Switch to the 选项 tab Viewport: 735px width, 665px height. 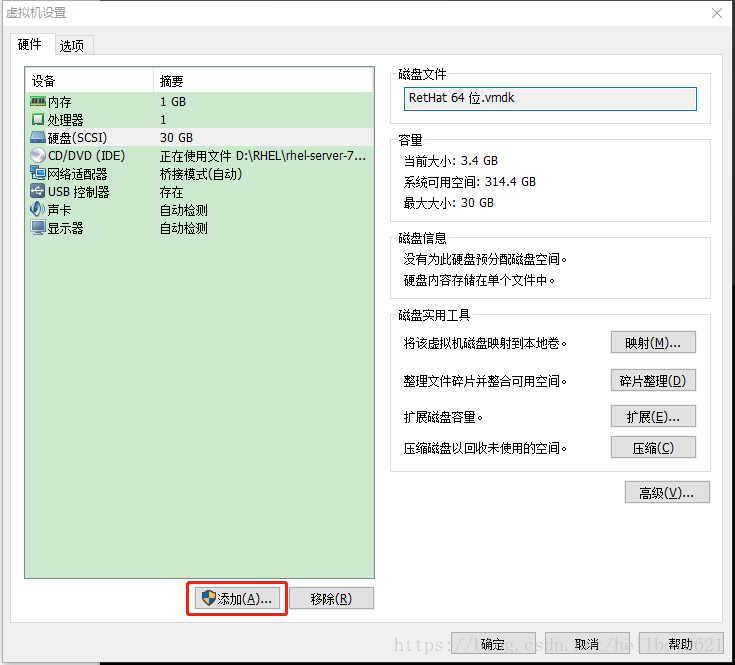tap(72, 46)
